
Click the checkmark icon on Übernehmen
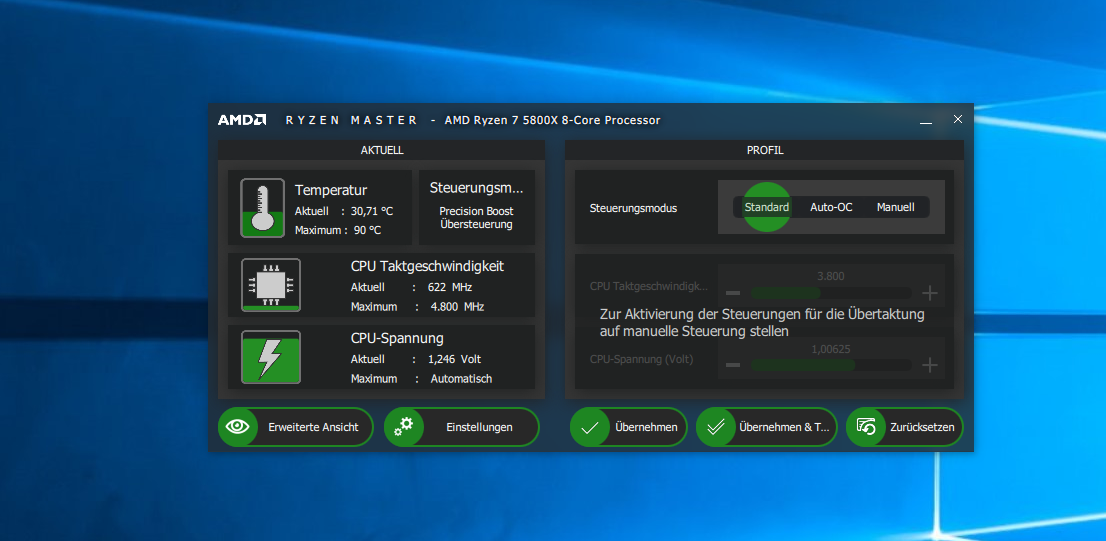(x=590, y=427)
